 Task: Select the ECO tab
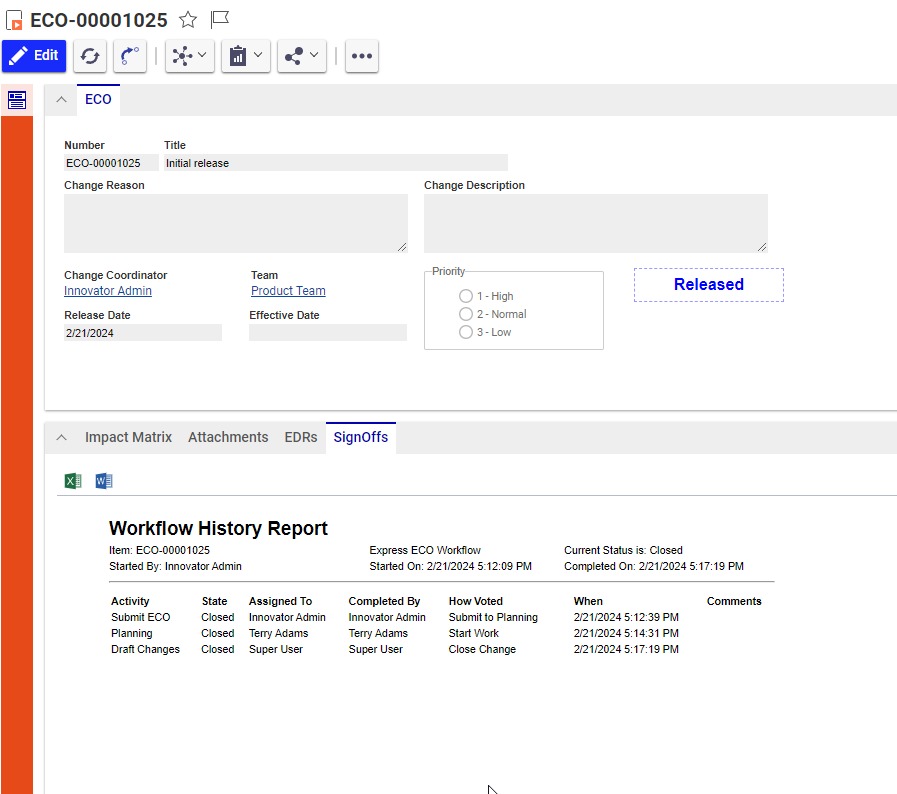pyautogui.click(x=98, y=100)
